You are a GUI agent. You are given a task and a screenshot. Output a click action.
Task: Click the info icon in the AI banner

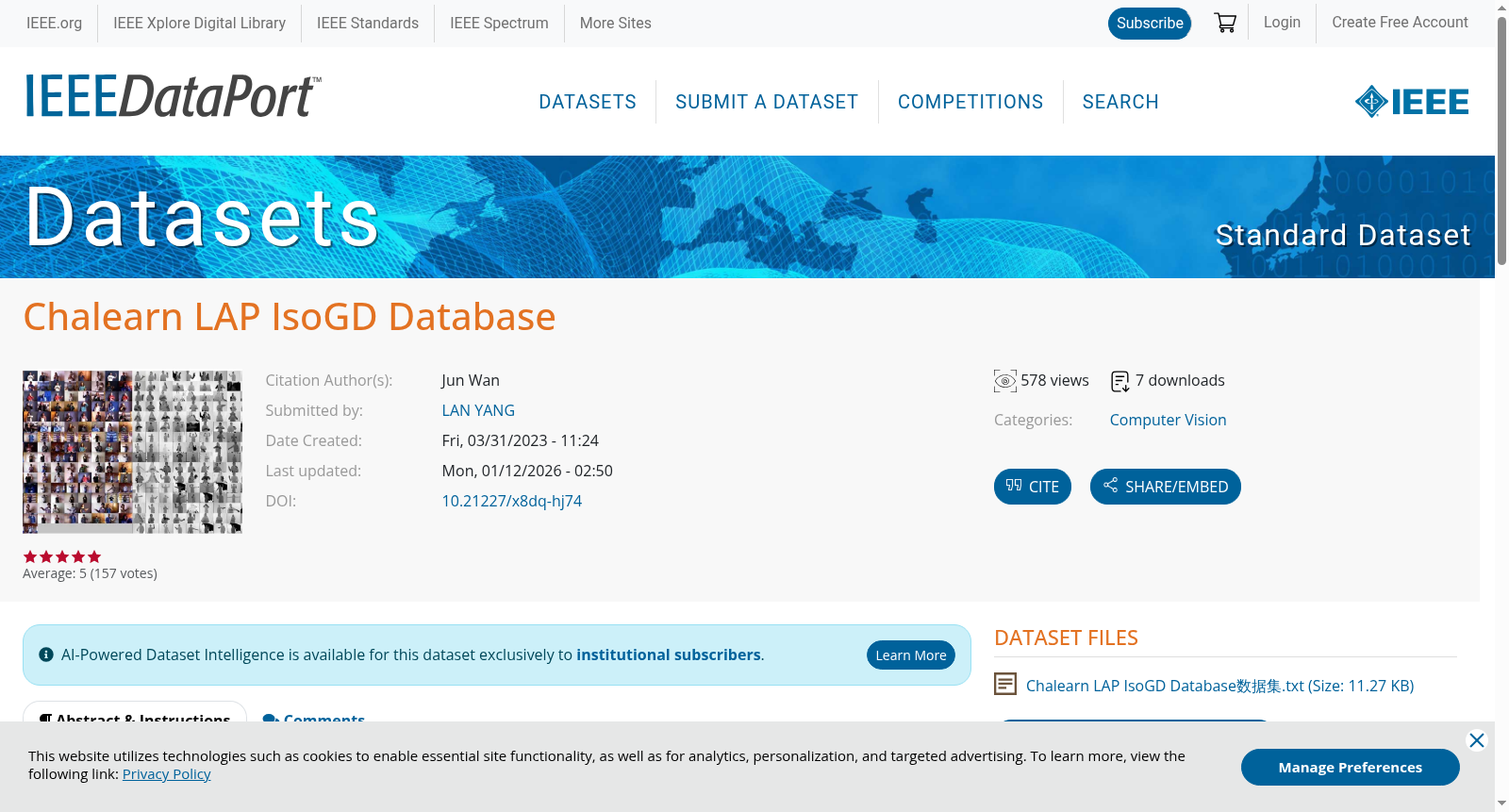[46, 655]
